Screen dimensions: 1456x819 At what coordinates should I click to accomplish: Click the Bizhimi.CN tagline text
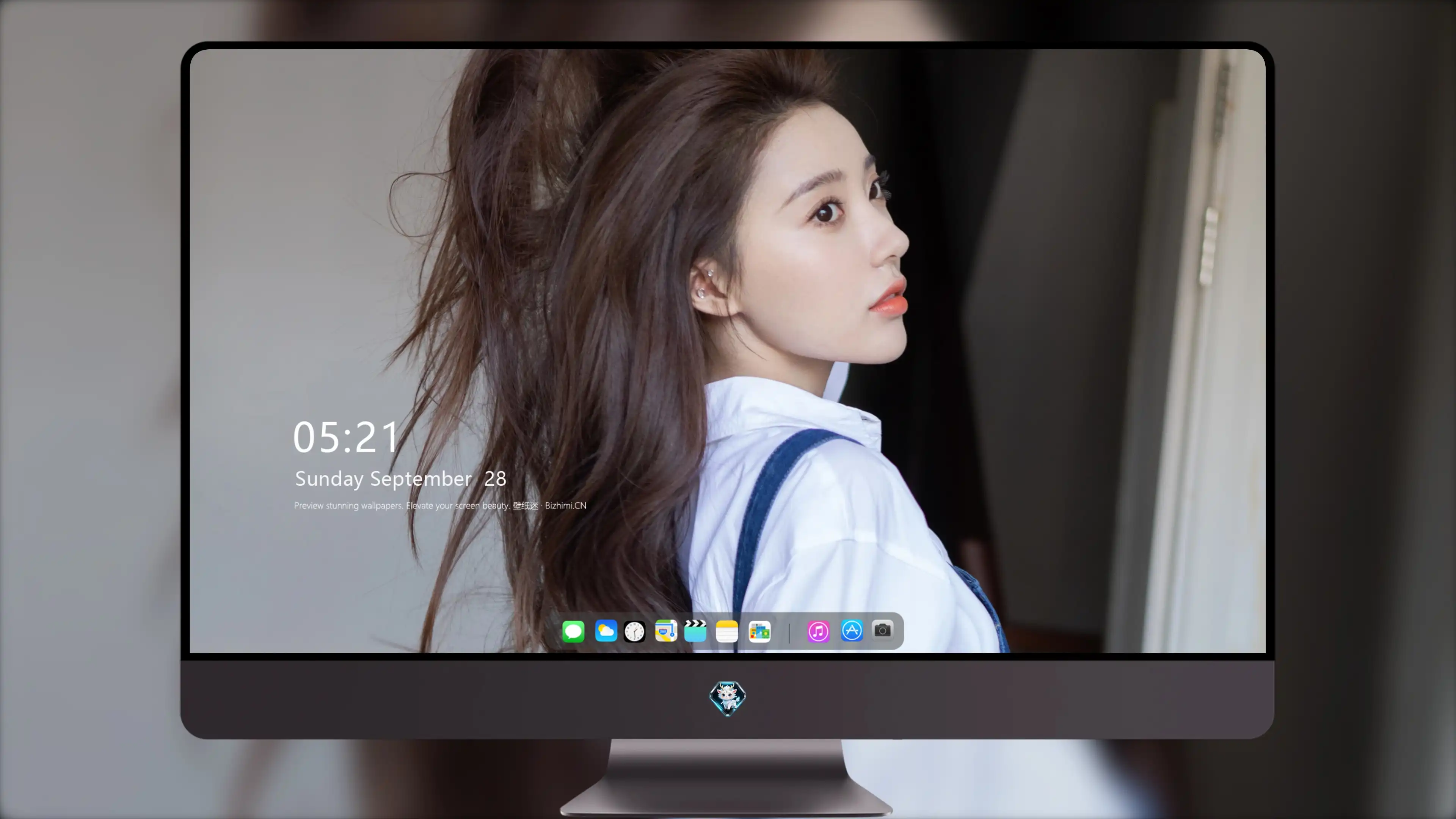click(x=440, y=505)
